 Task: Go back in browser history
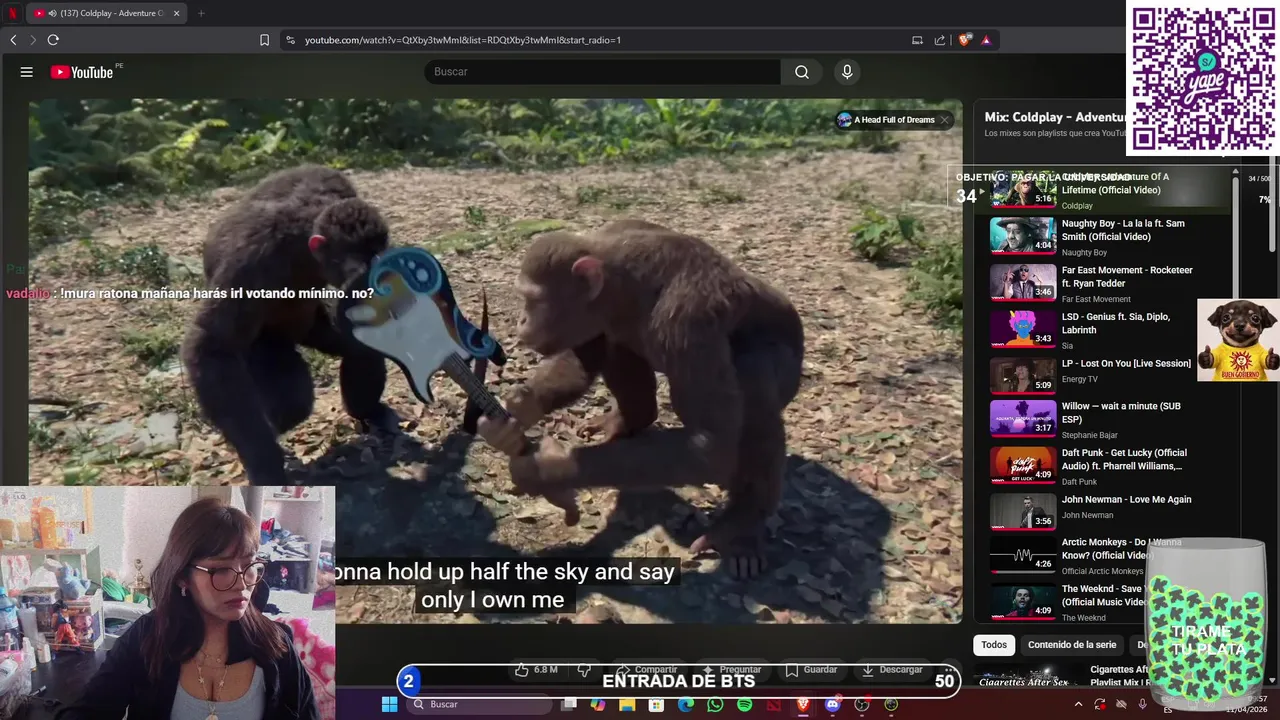[x=13, y=40]
